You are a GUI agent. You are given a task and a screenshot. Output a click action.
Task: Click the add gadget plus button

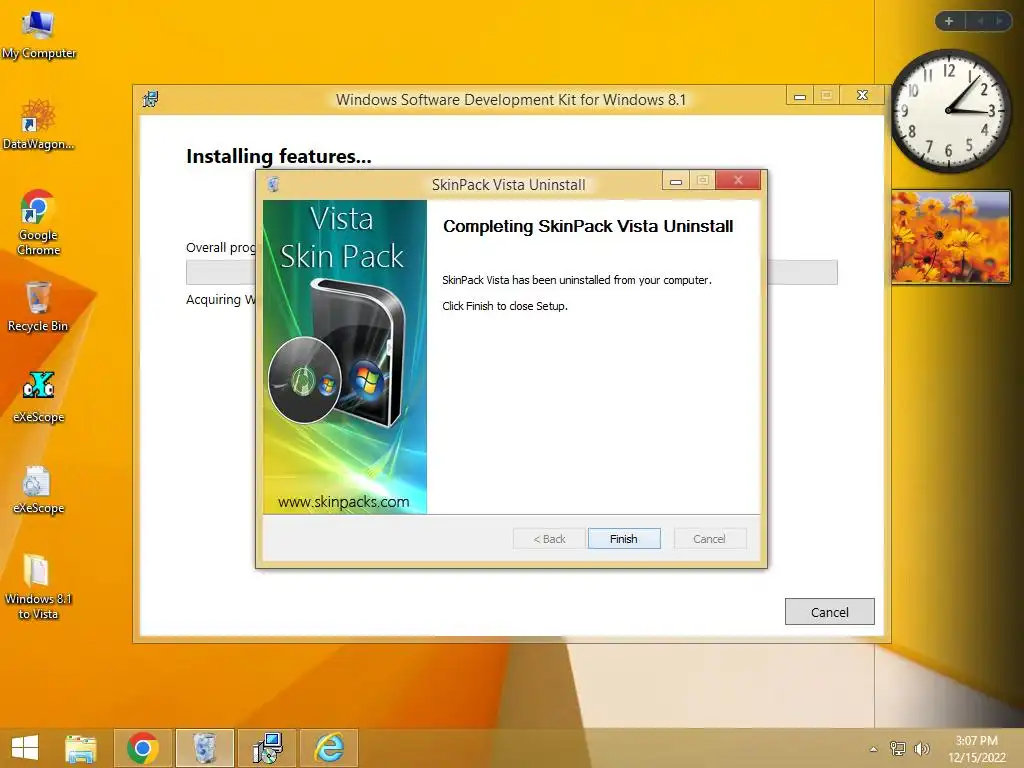949,21
